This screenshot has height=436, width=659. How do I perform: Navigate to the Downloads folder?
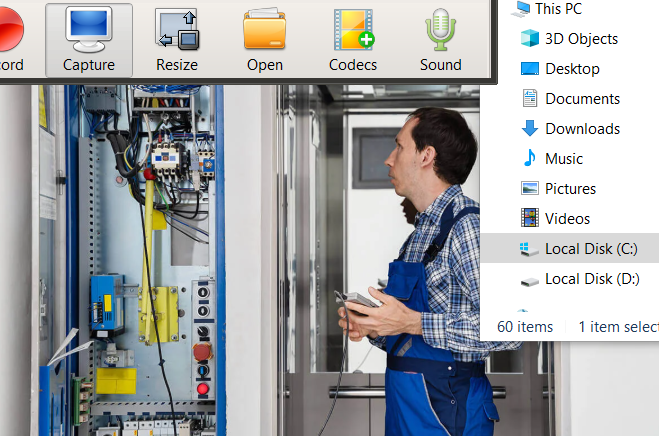click(x=582, y=129)
